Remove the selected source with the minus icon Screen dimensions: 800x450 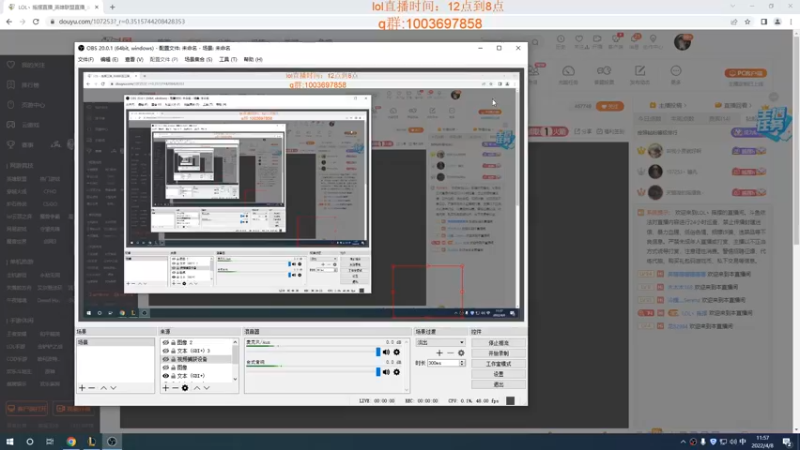coord(175,388)
